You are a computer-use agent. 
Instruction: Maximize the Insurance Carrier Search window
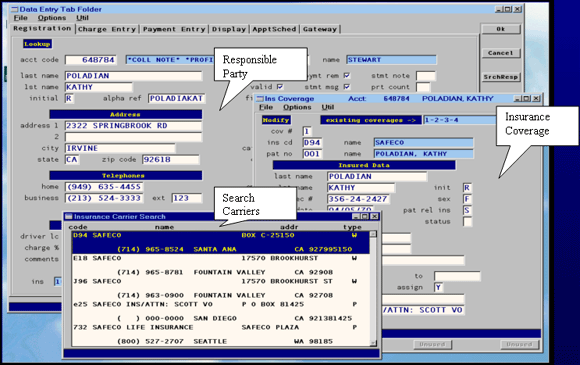pyautogui.click(x=365, y=216)
